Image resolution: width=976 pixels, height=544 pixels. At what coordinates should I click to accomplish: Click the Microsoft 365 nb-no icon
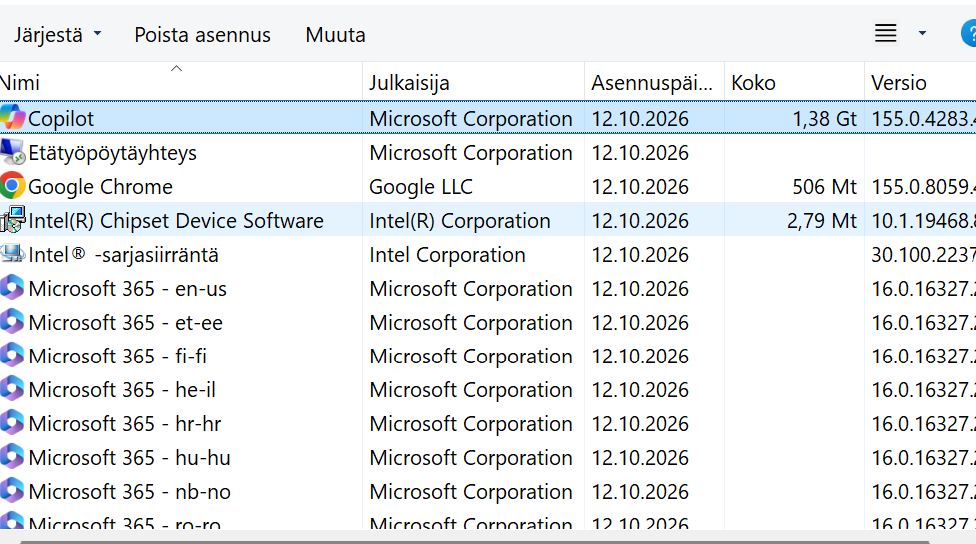point(12,491)
